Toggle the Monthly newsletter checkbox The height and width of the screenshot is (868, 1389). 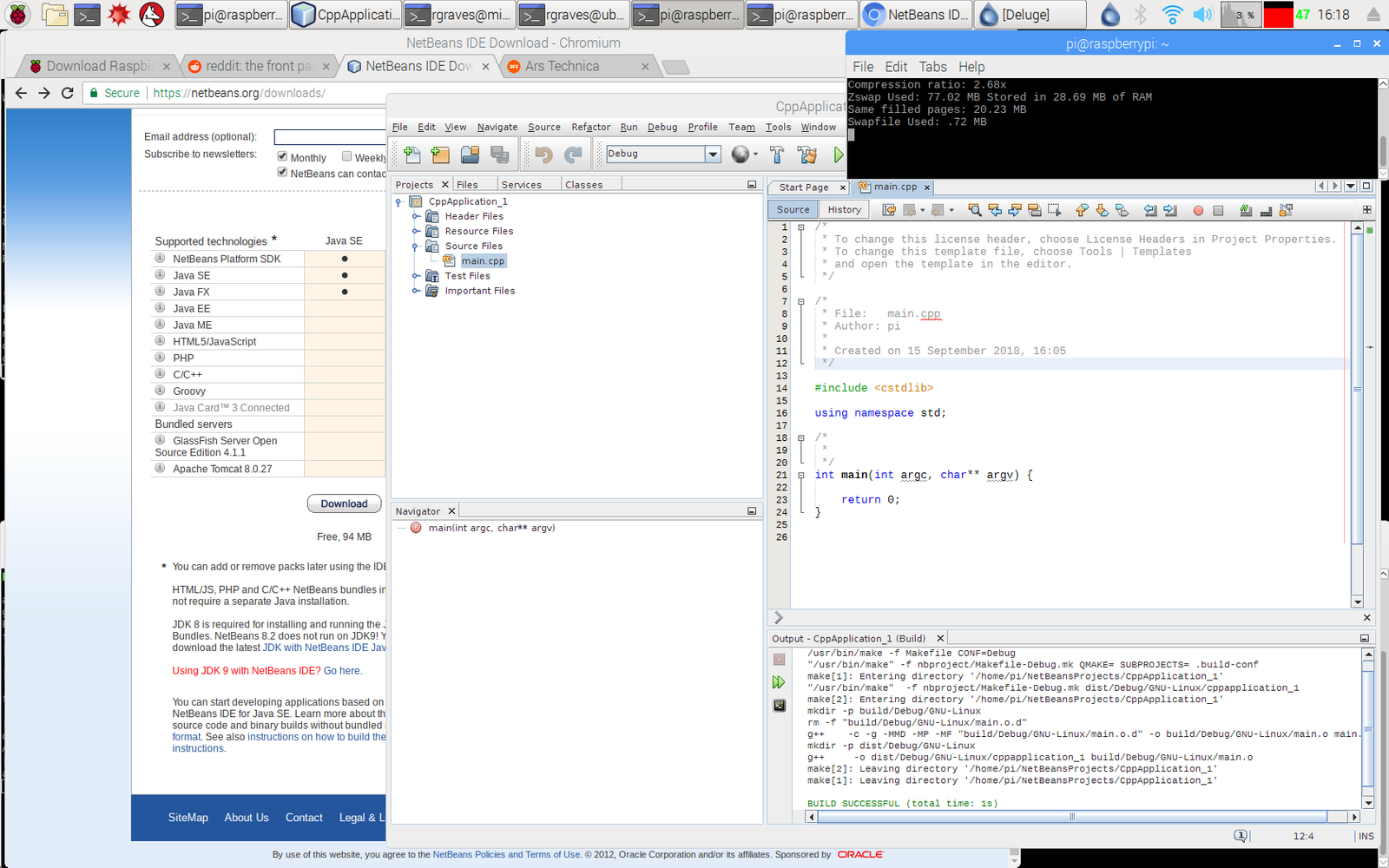point(282,156)
